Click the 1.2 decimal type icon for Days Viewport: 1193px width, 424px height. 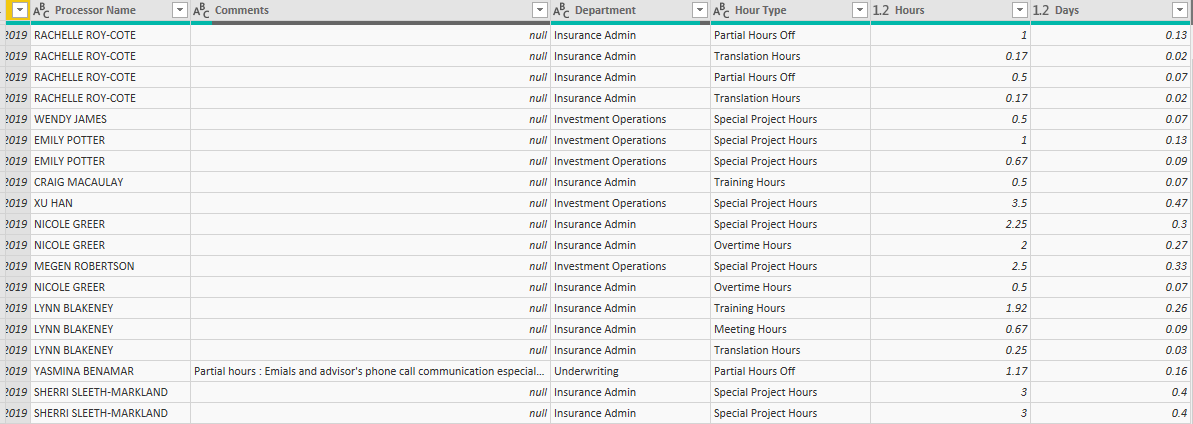tap(1041, 11)
